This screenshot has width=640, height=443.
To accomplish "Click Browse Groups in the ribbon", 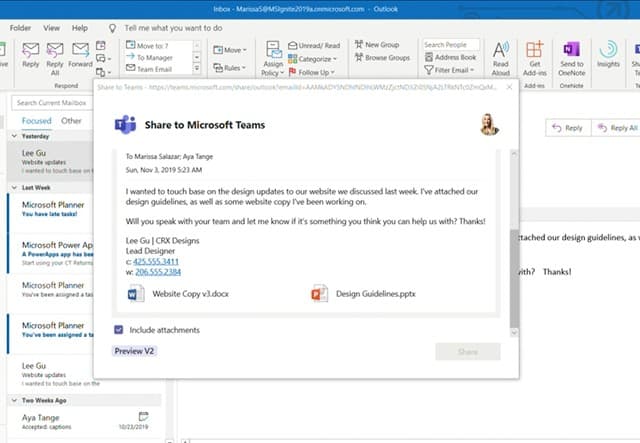I will pyautogui.click(x=382, y=58).
